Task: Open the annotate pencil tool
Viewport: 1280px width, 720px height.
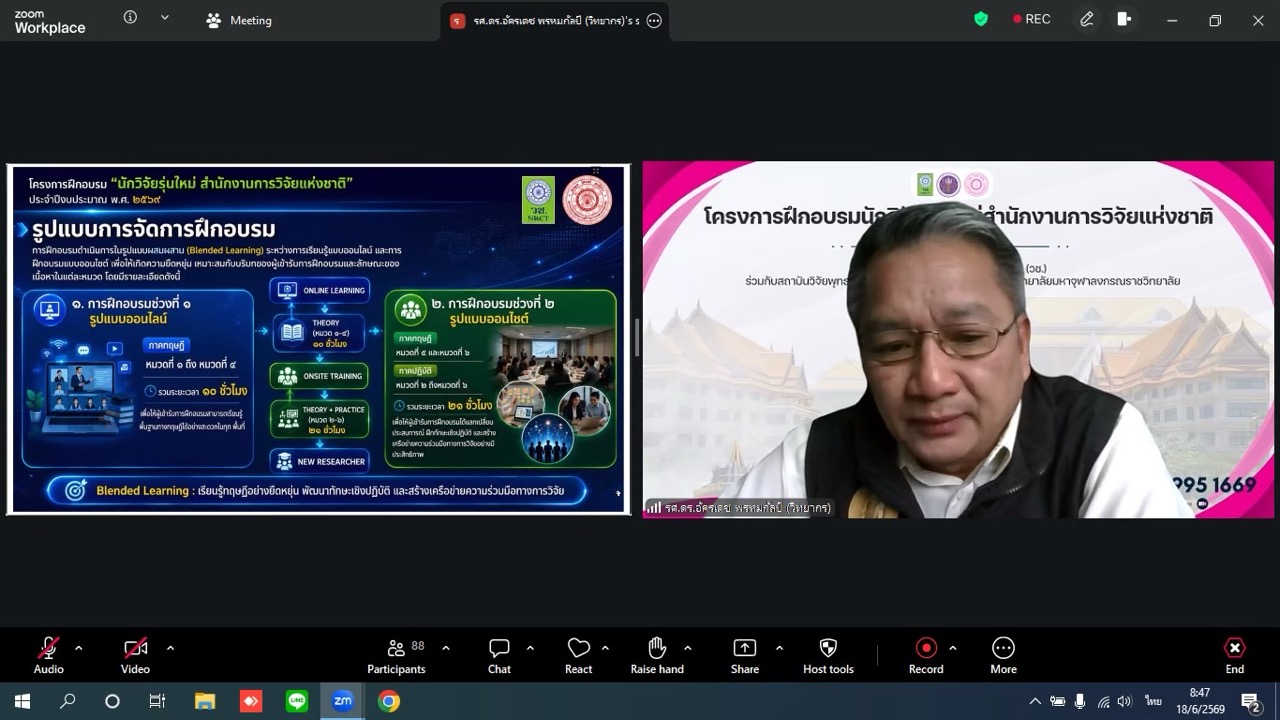Action: [1087, 19]
